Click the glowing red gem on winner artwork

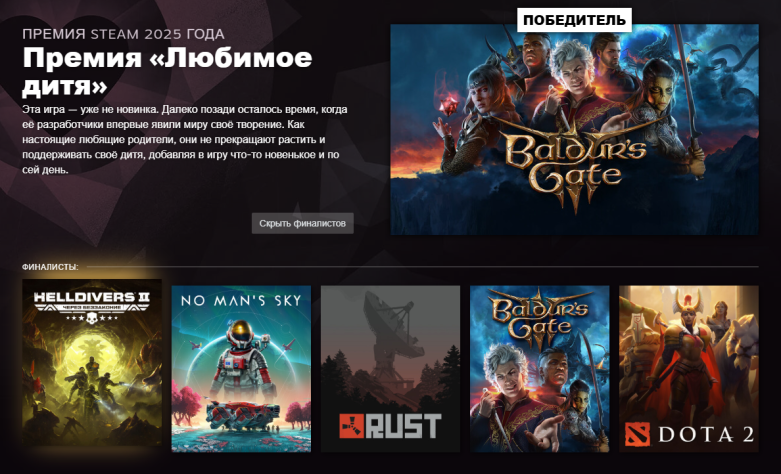pos(448,106)
